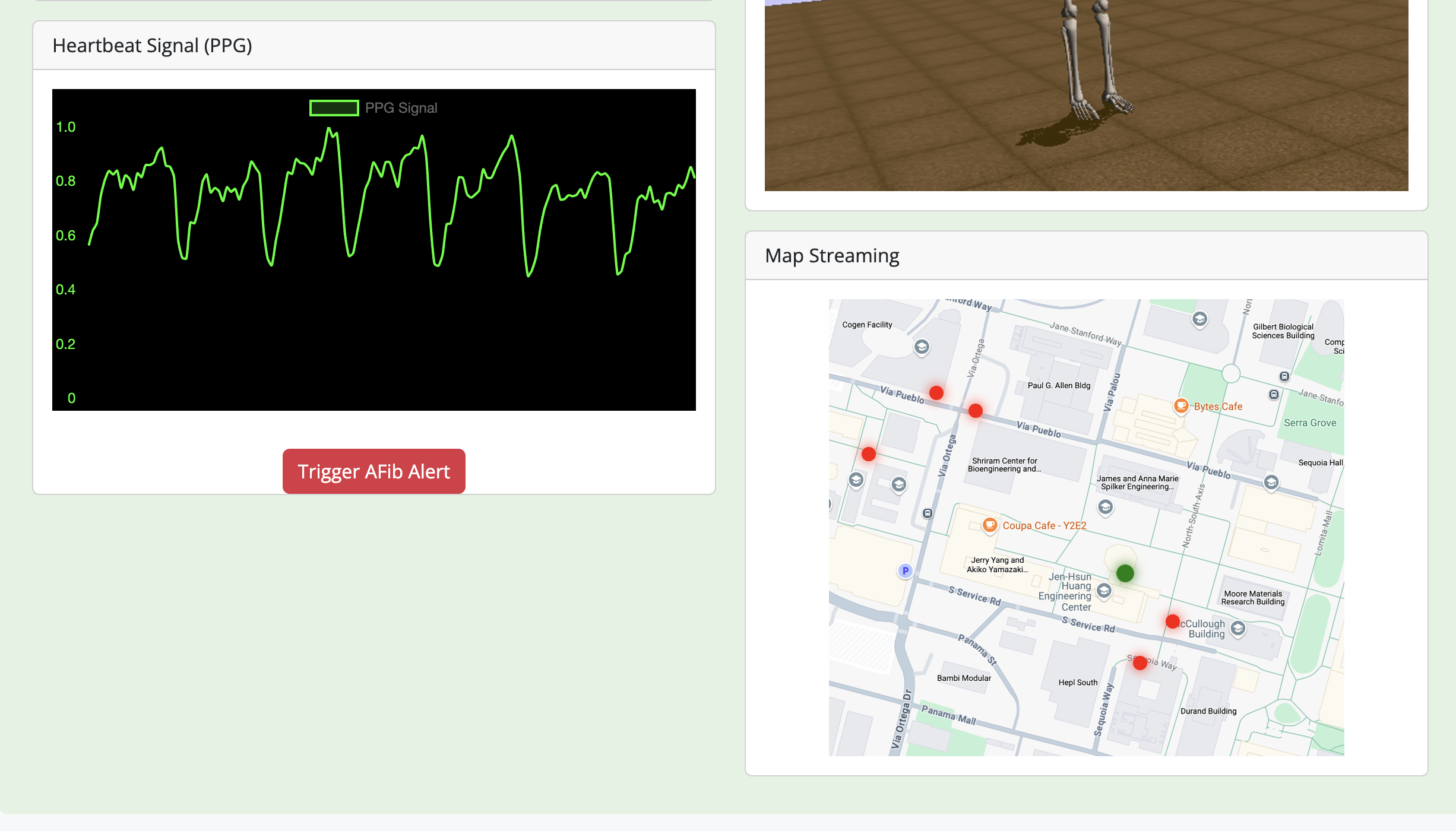This screenshot has height=831, width=1456.
Task: Click the PPG waveform chart
Action: (374, 249)
